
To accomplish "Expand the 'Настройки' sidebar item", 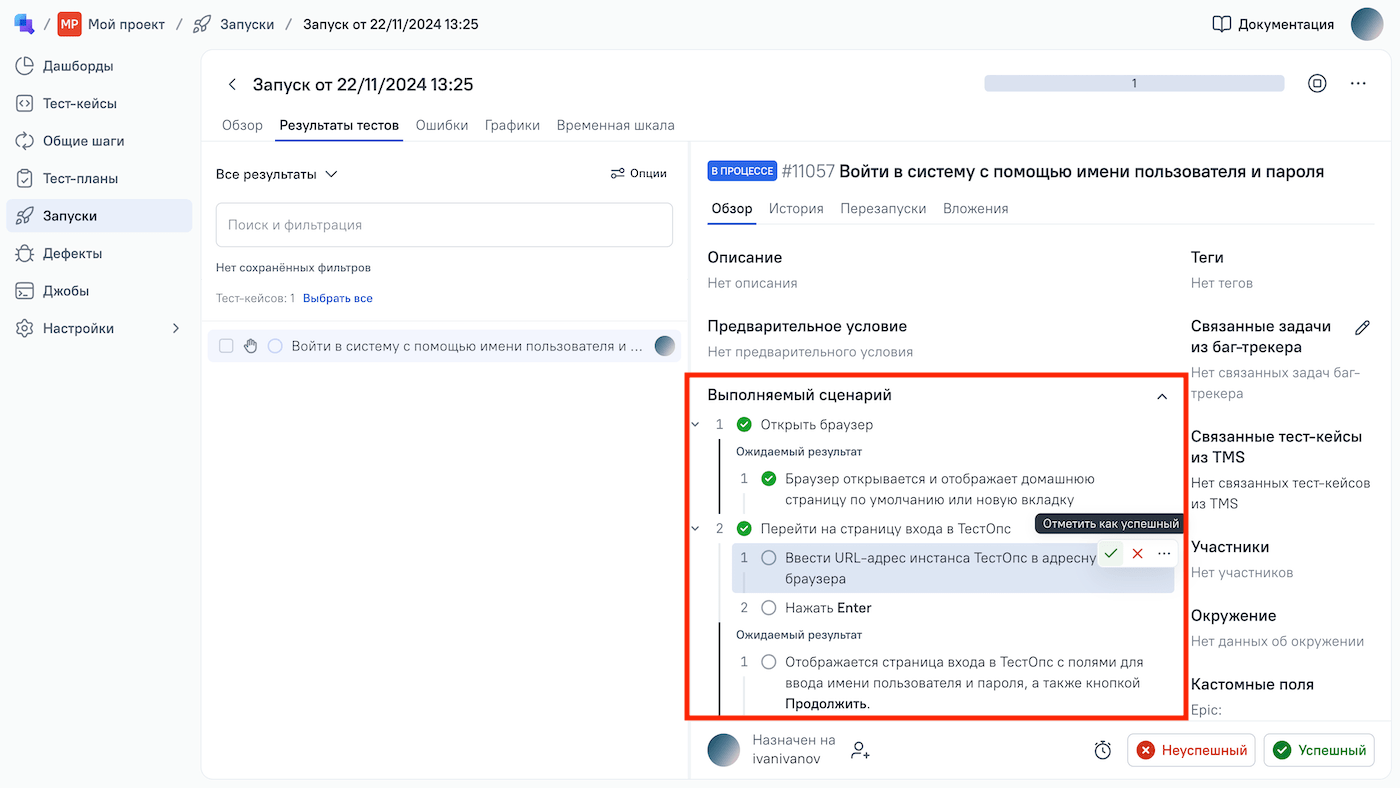I will coord(176,328).
